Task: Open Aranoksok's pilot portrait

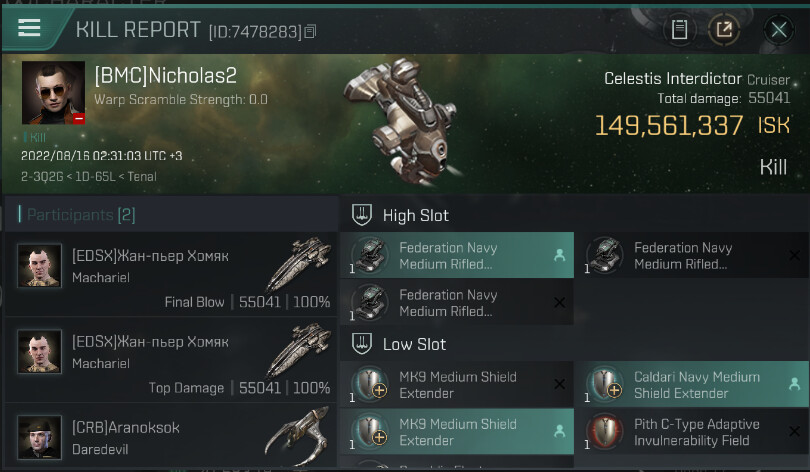Action: tap(39, 437)
